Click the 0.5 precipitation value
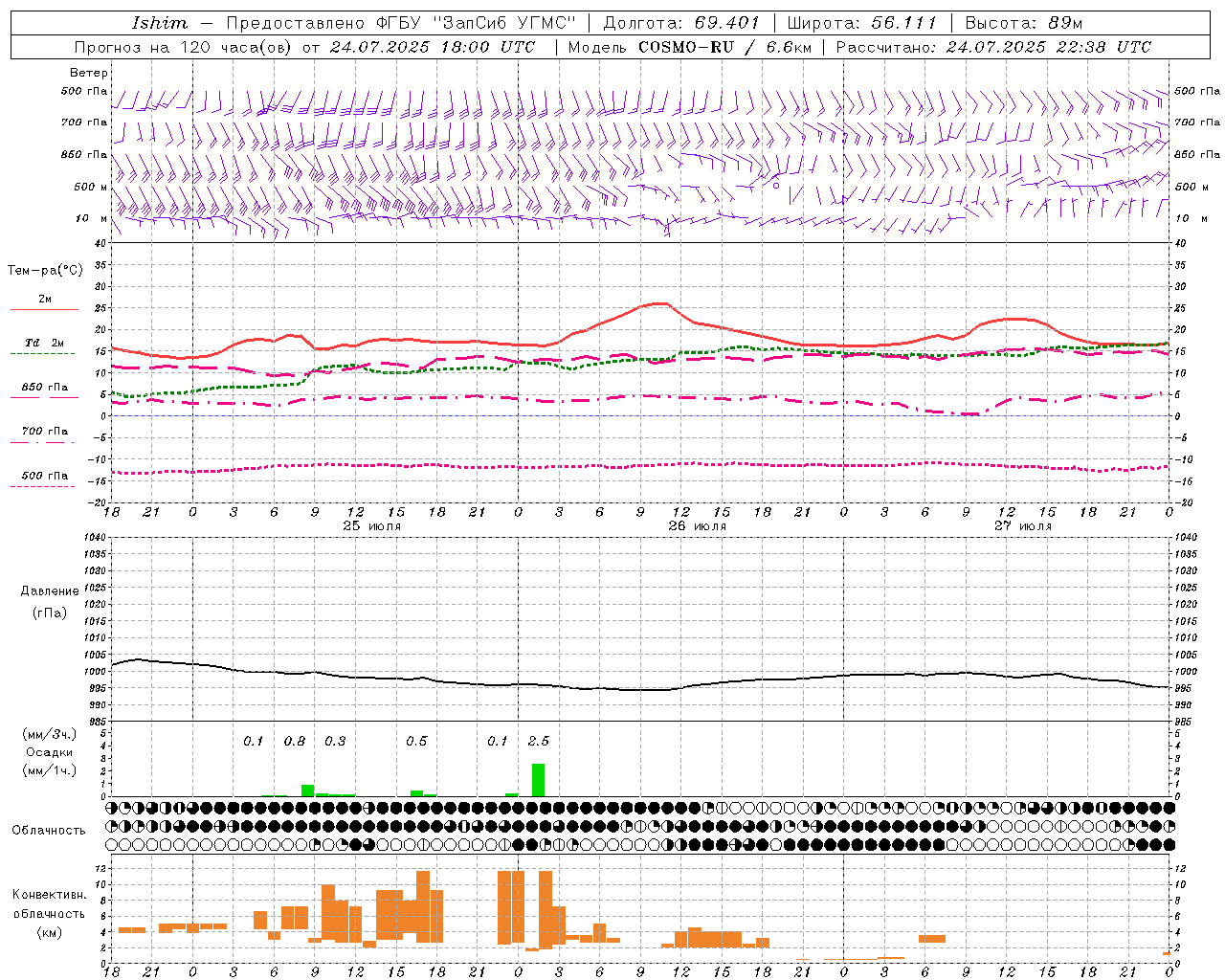The height and width of the screenshot is (980, 1225). point(416,742)
